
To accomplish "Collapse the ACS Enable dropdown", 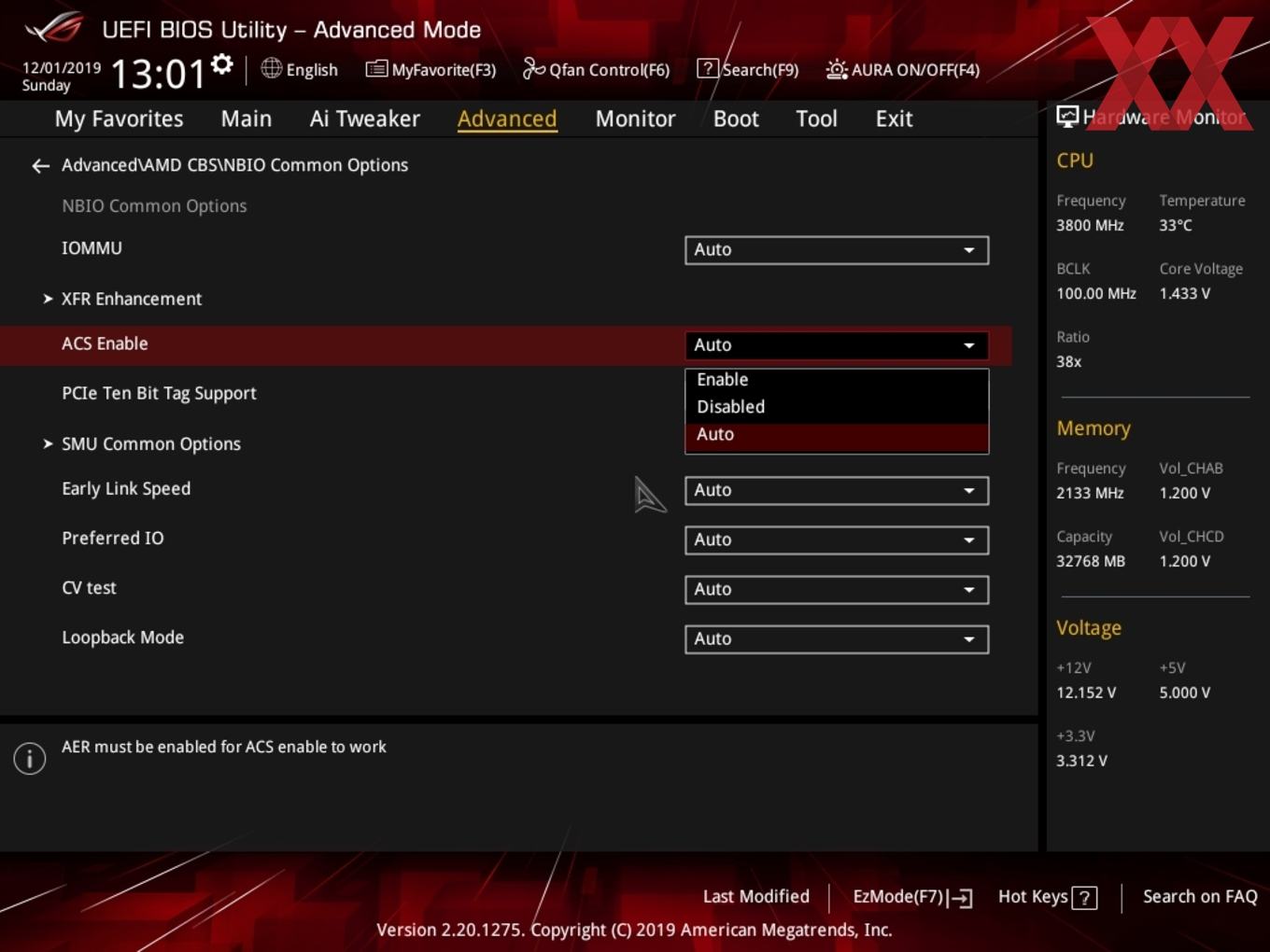I will click(x=837, y=345).
